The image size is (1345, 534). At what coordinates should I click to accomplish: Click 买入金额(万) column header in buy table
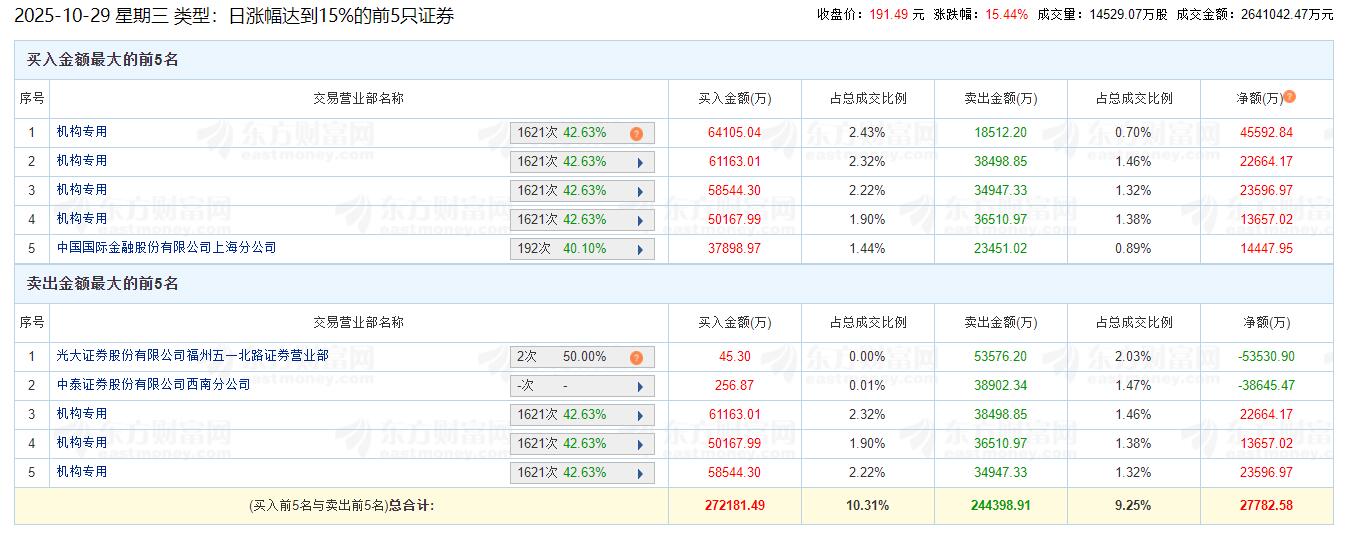[734, 99]
